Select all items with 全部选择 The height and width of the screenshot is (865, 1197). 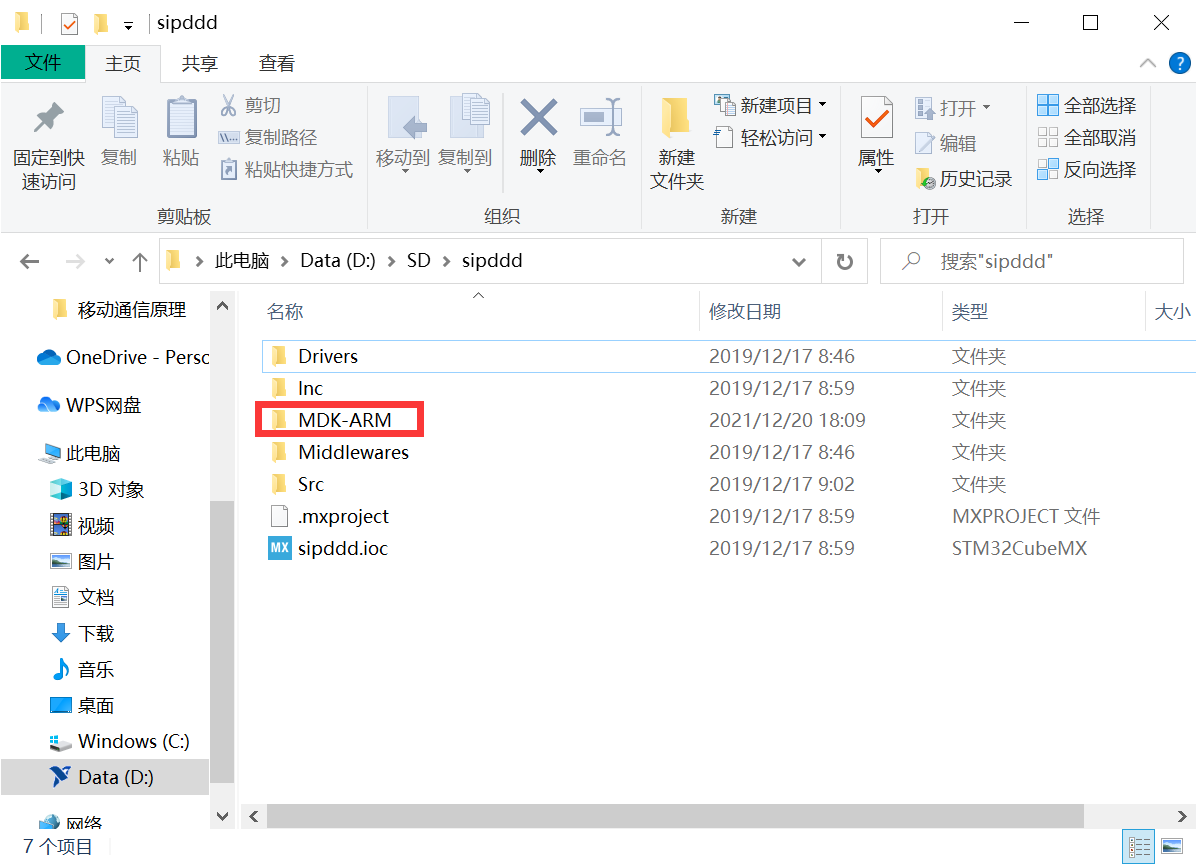[x=1086, y=104]
